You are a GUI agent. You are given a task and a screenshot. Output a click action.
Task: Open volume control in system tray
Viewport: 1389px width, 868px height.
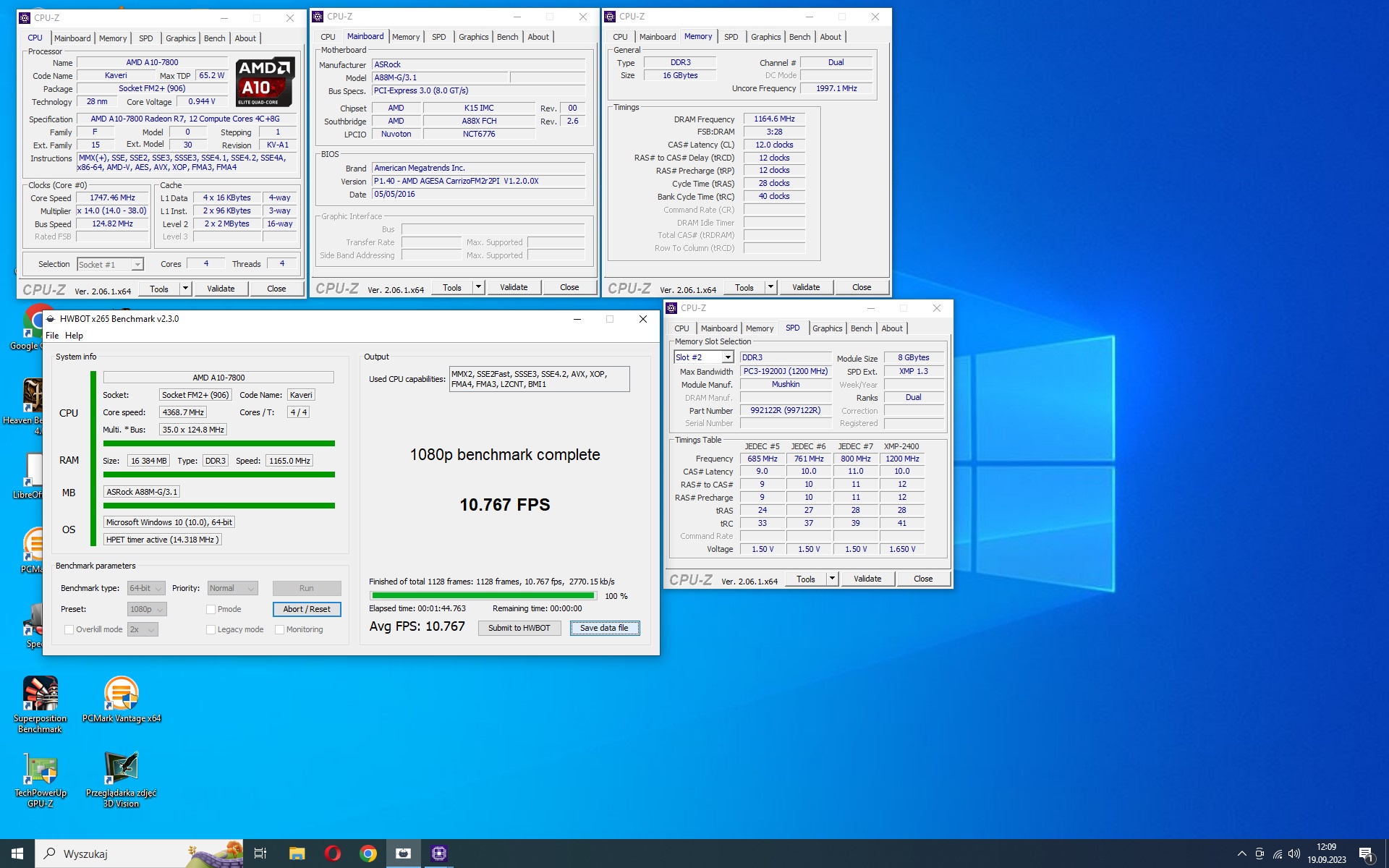1294,854
